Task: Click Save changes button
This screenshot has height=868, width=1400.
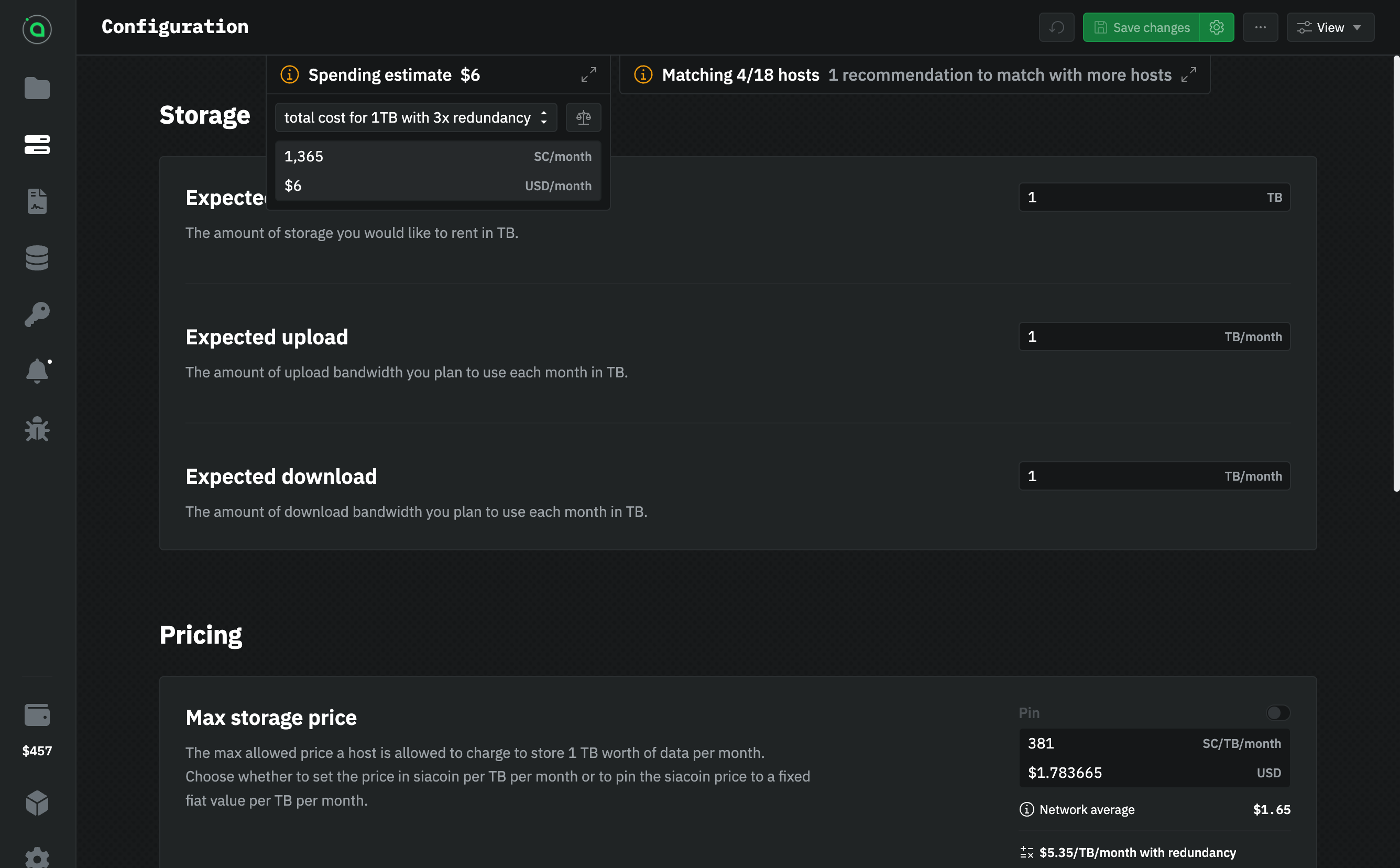Action: coord(1141,28)
